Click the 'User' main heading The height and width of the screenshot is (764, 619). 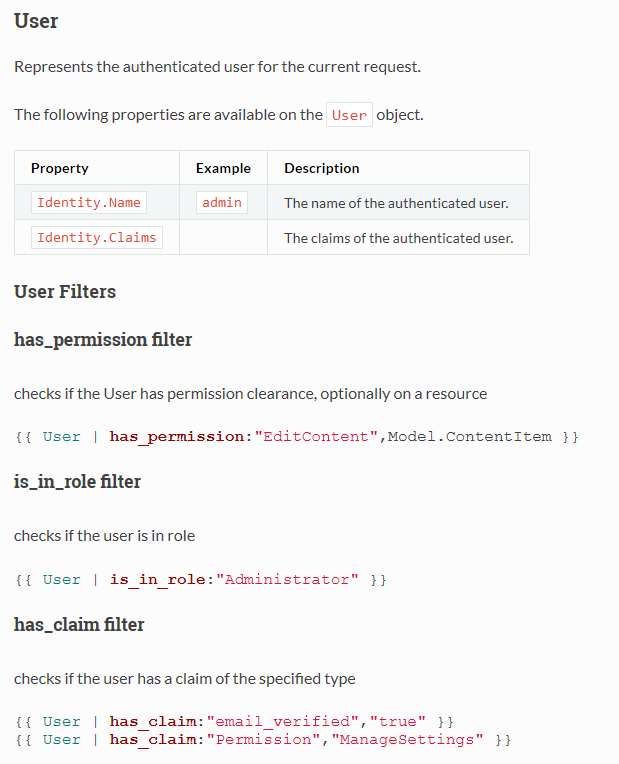tap(36, 21)
